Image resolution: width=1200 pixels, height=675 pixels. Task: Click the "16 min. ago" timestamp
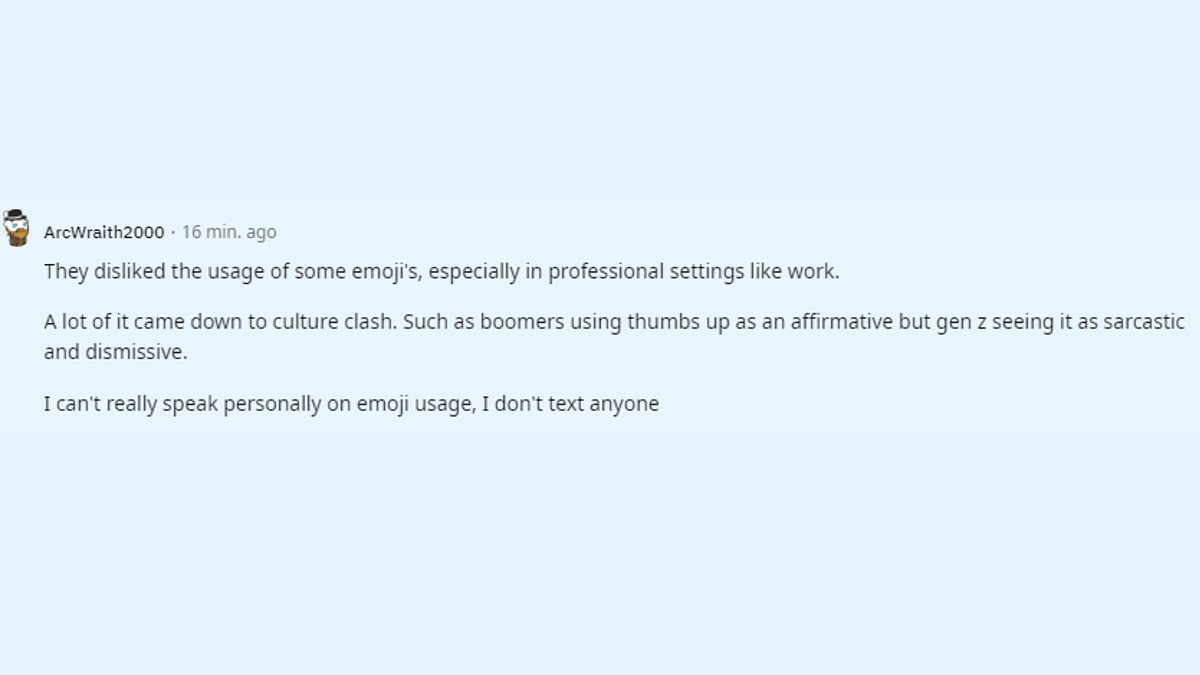tap(229, 232)
